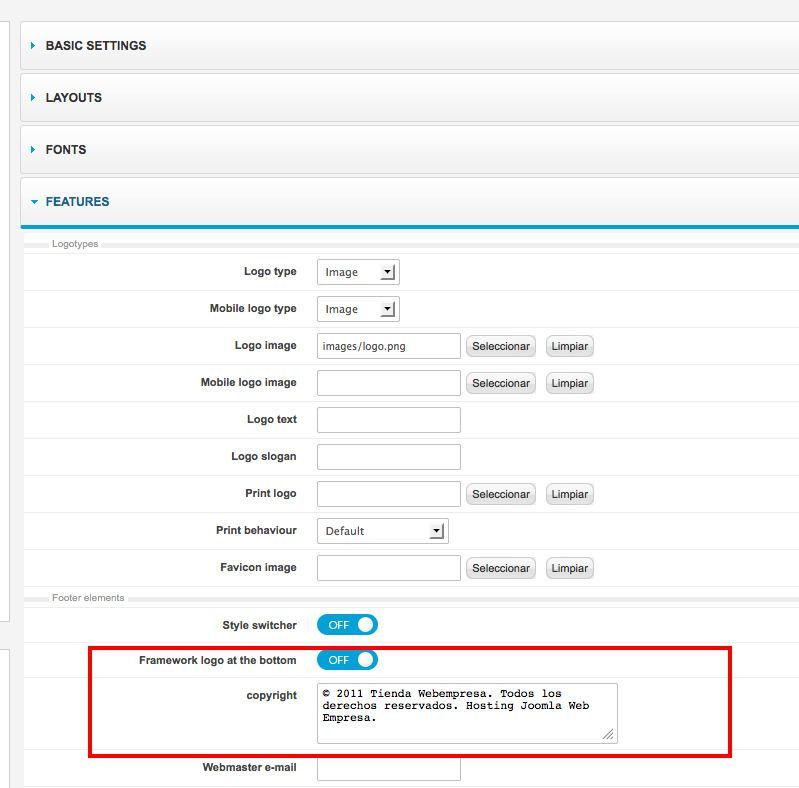Image resolution: width=799 pixels, height=788 pixels.
Task: Click the Logo type dropdown arrow
Action: click(388, 272)
